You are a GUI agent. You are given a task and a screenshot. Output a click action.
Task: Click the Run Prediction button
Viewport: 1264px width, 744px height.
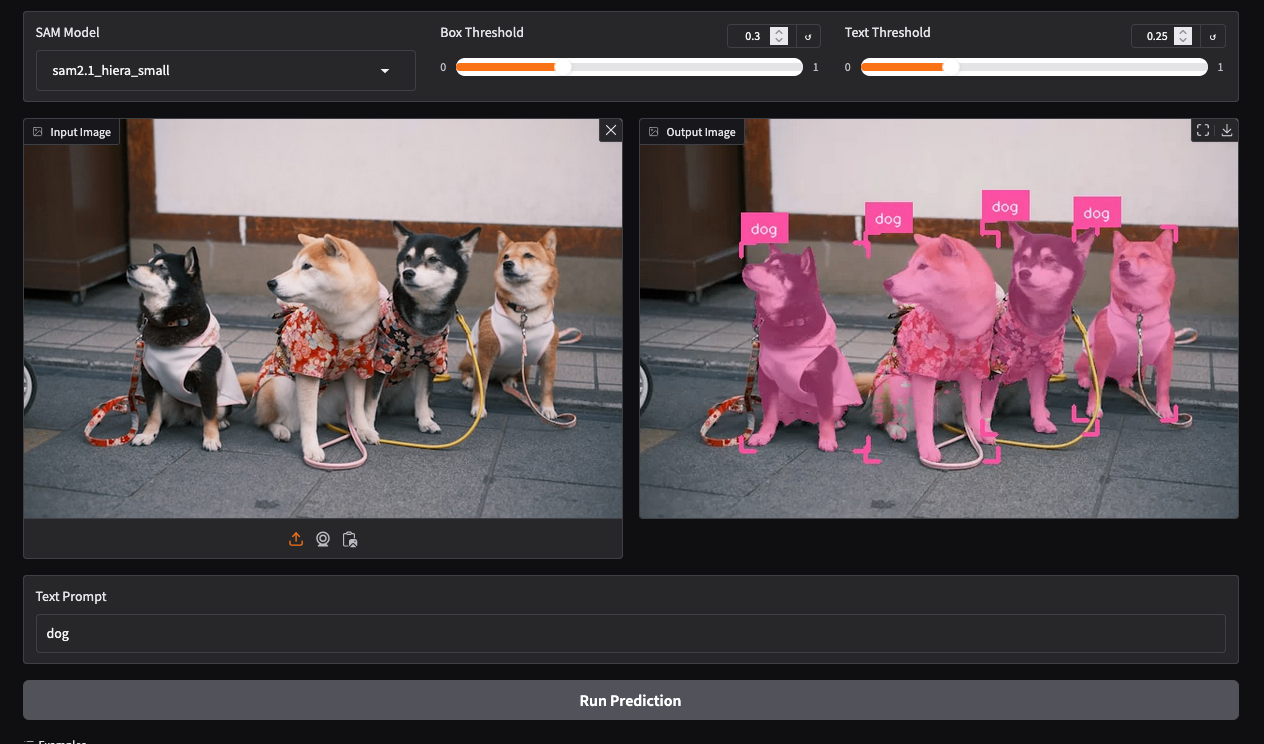pos(630,700)
